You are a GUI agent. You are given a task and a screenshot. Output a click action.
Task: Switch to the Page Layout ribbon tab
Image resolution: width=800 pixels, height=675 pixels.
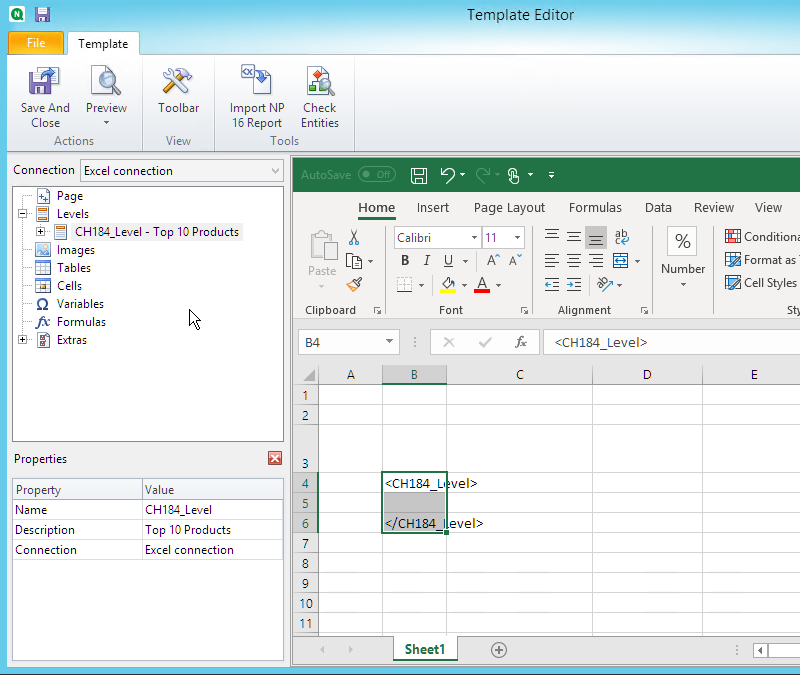(509, 208)
